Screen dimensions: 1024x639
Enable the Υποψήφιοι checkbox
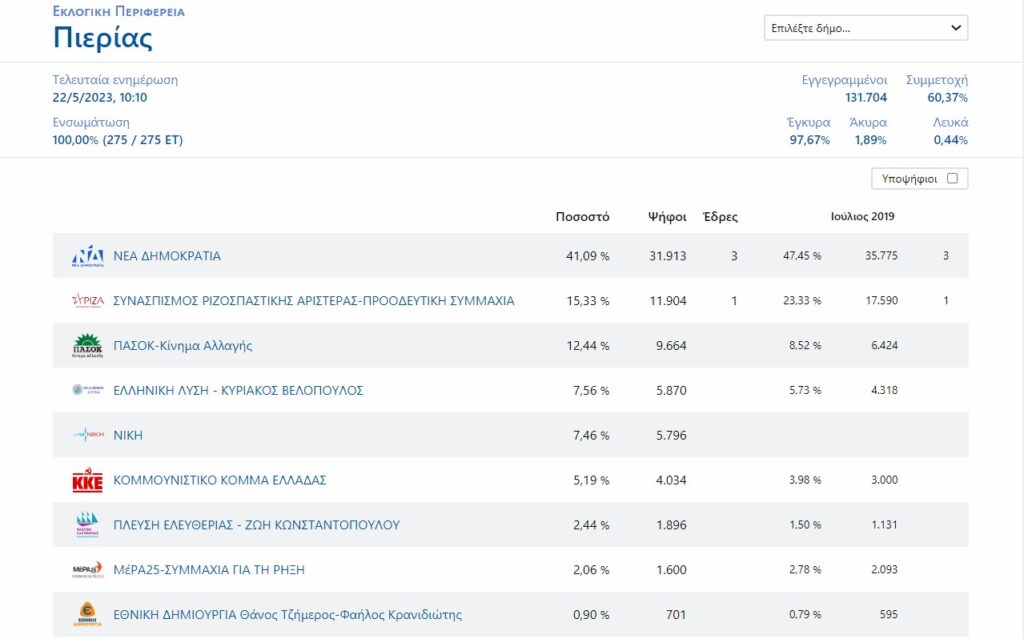(x=952, y=179)
